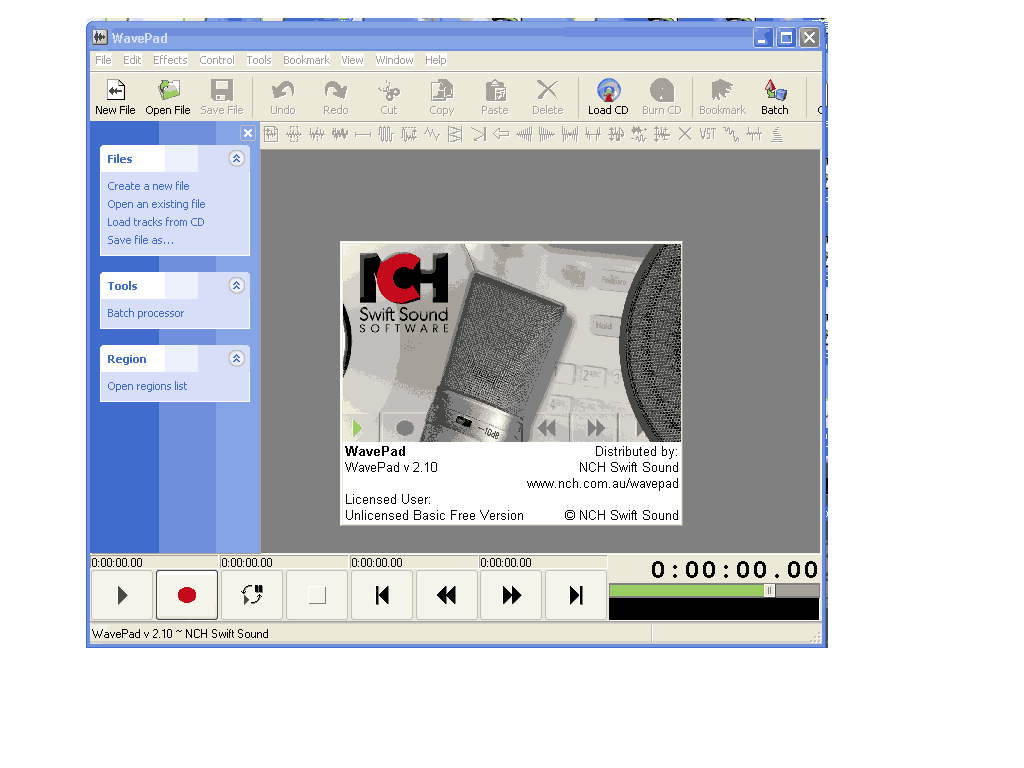Click the Undo toolbar icon
The width and height of the screenshot is (1024, 768).
tap(283, 97)
